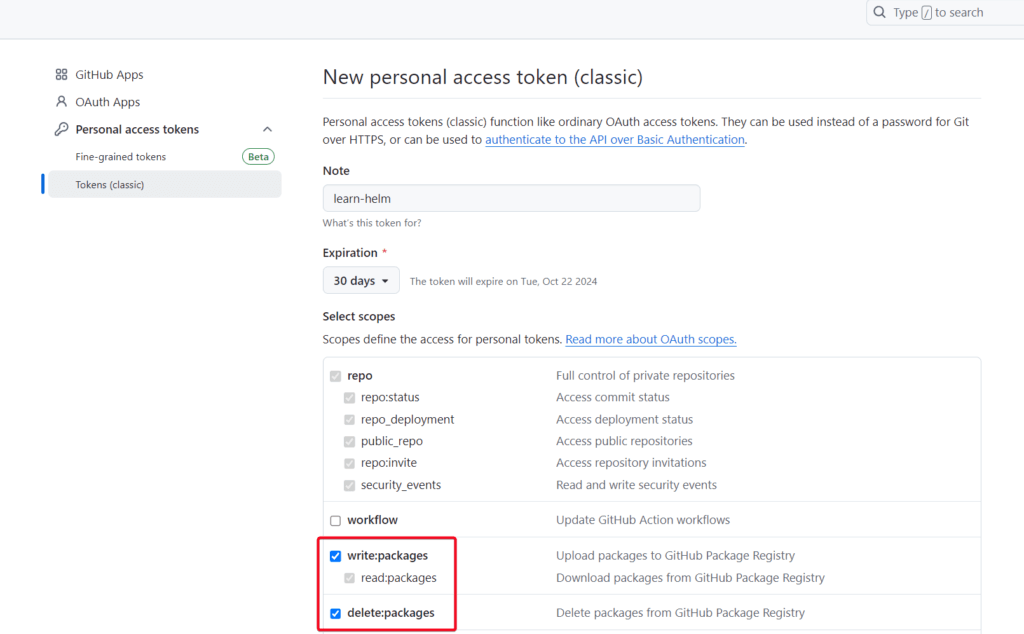This screenshot has height=634, width=1024.
Task: Focus the 'Type / to search' box
Action: point(947,12)
